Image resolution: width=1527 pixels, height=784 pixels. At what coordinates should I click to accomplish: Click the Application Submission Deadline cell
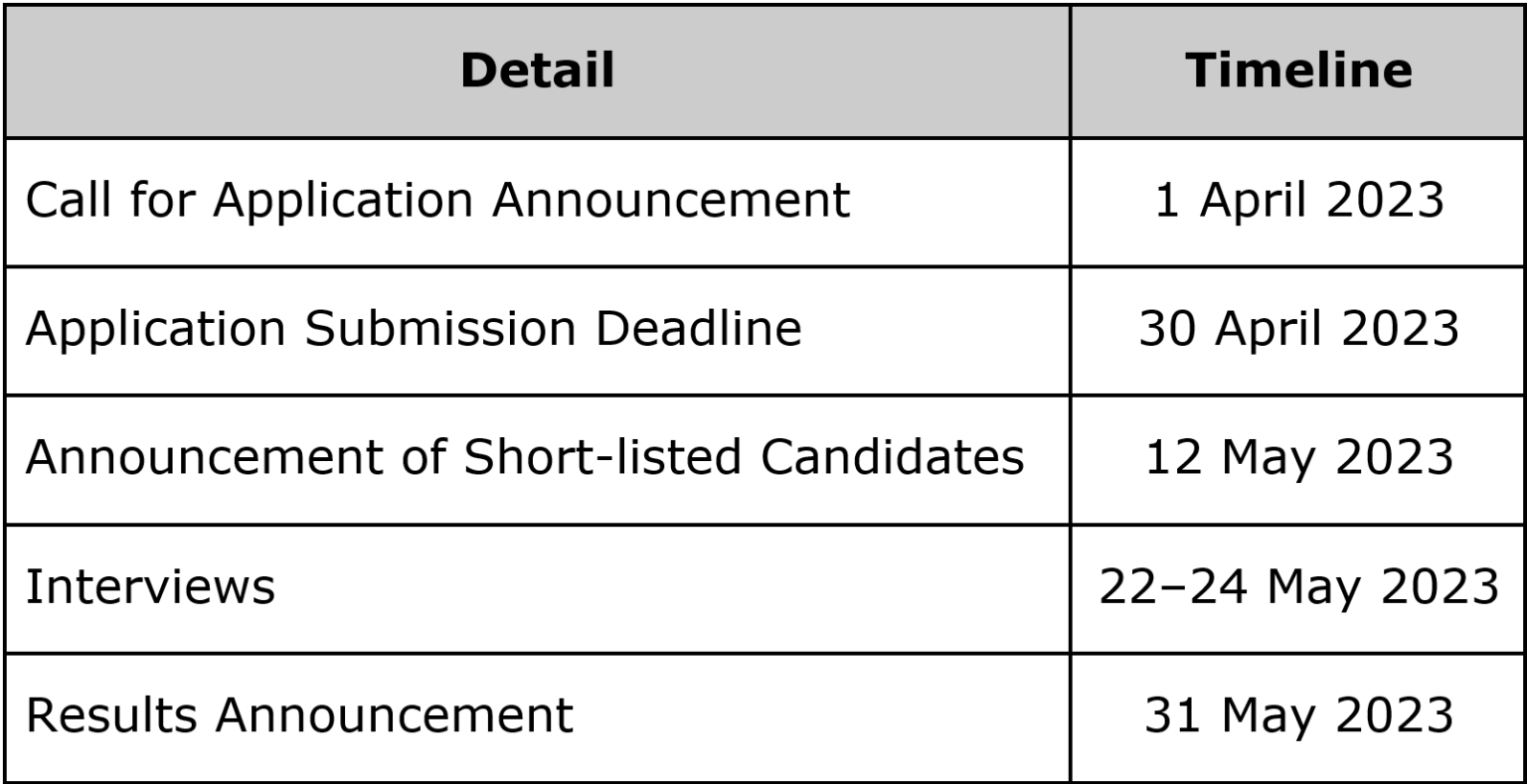[537, 330]
